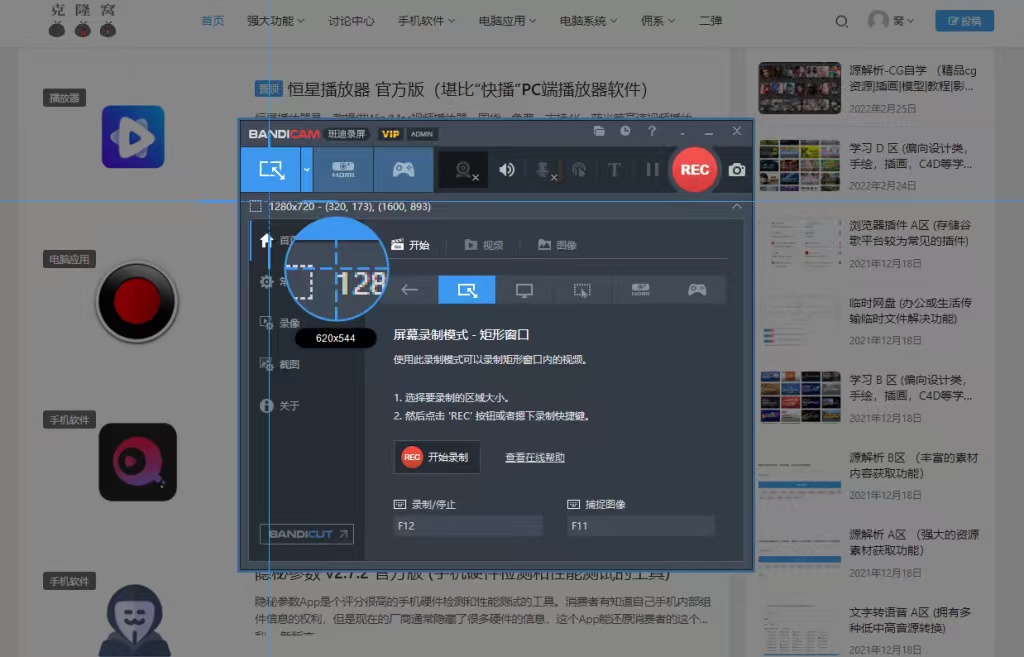Image resolution: width=1024 pixels, height=657 pixels.
Task: Toggle the webcam overlay icon
Action: 464,170
